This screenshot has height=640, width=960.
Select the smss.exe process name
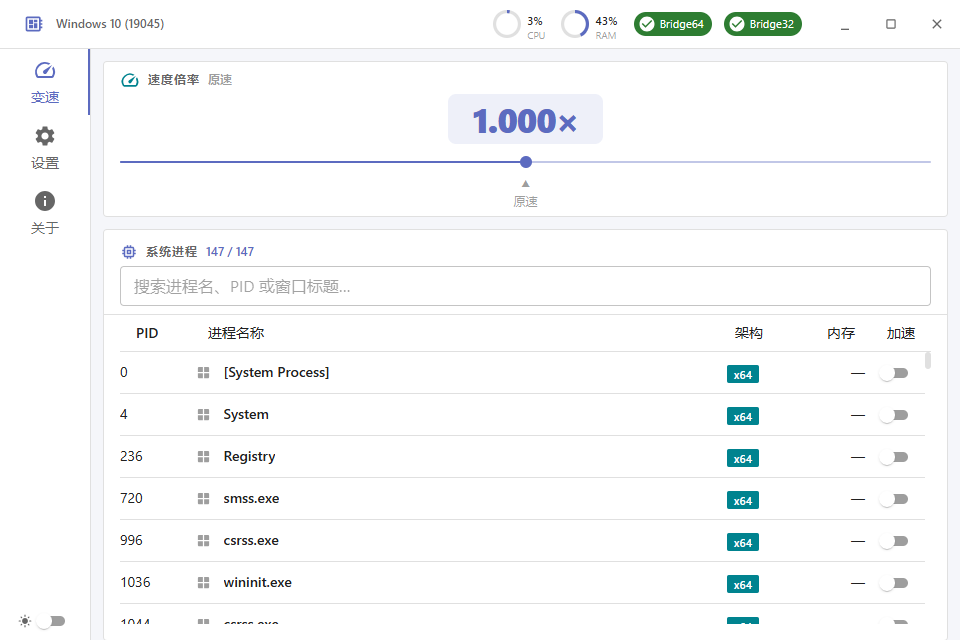(251, 499)
